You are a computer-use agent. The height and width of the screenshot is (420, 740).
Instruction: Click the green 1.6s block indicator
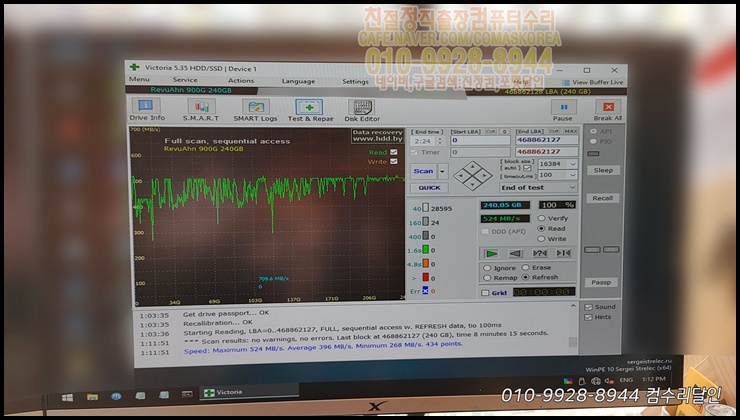(x=425, y=249)
